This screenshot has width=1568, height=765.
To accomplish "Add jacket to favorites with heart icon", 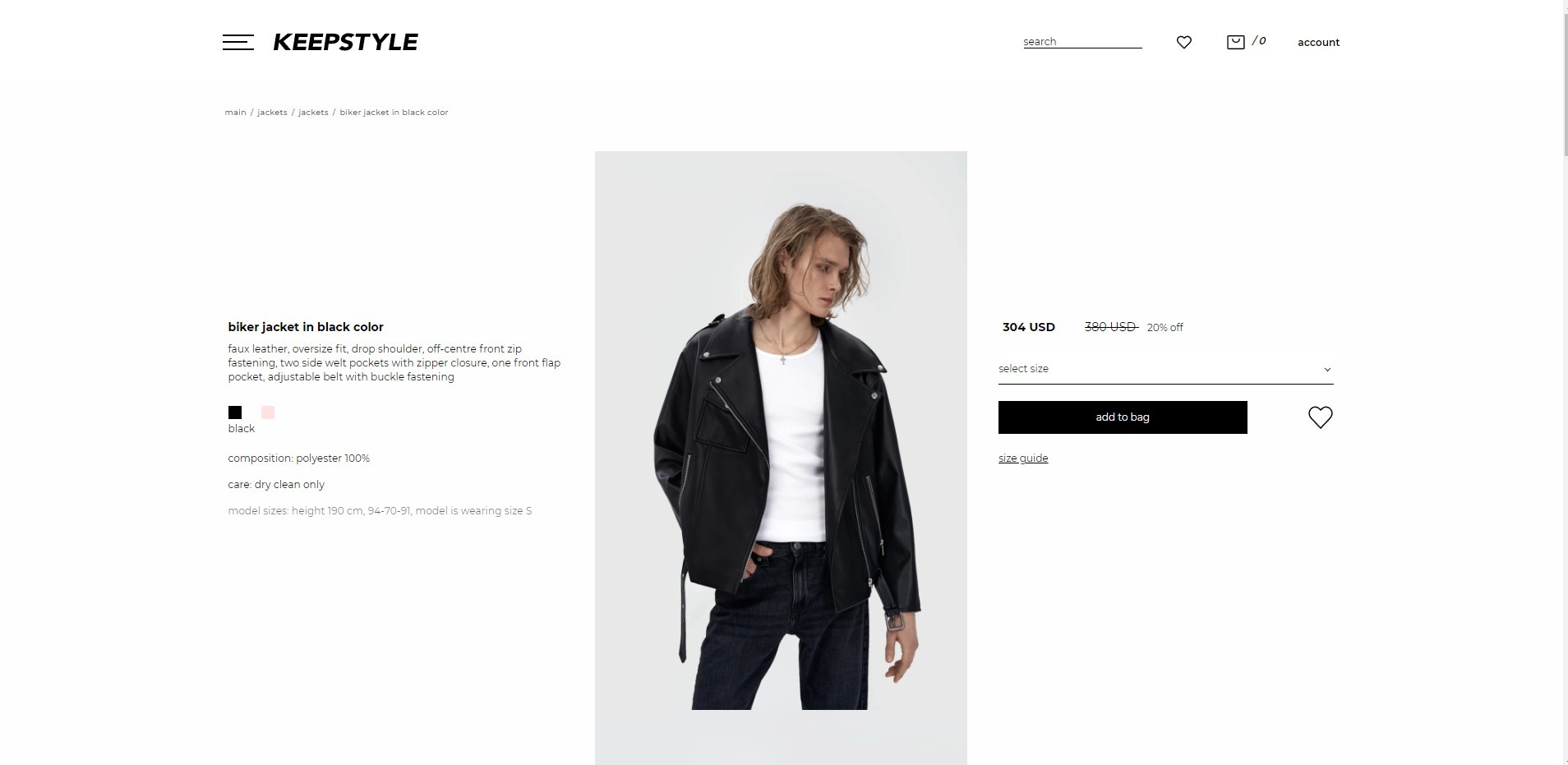I will (x=1320, y=417).
